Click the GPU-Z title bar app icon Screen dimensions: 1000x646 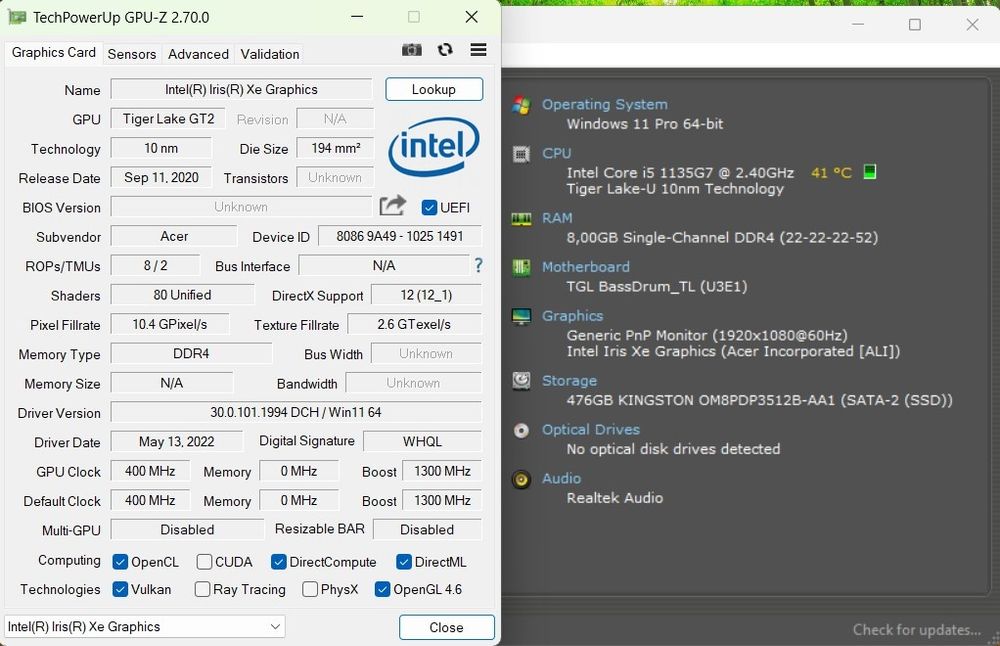pos(17,17)
